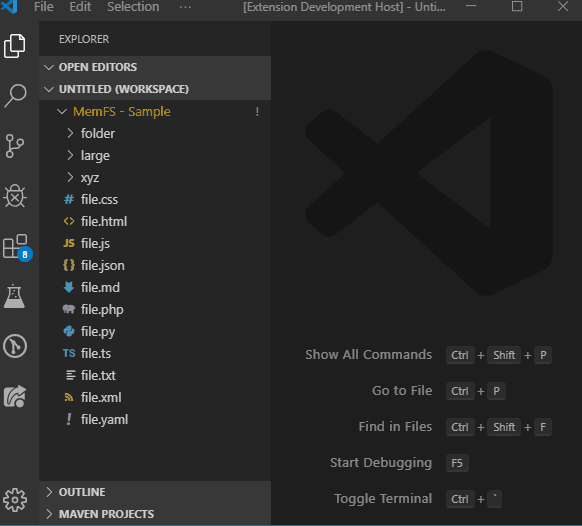Click the Python icon beside file.py

pos(69,331)
